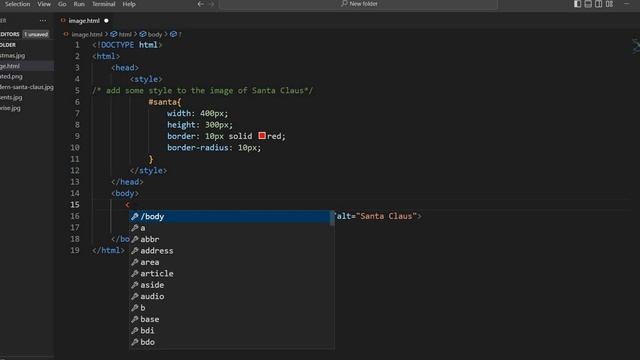Screen dimensions: 640x360
Task: Select the bdi suggestion
Action: pos(232,331)
